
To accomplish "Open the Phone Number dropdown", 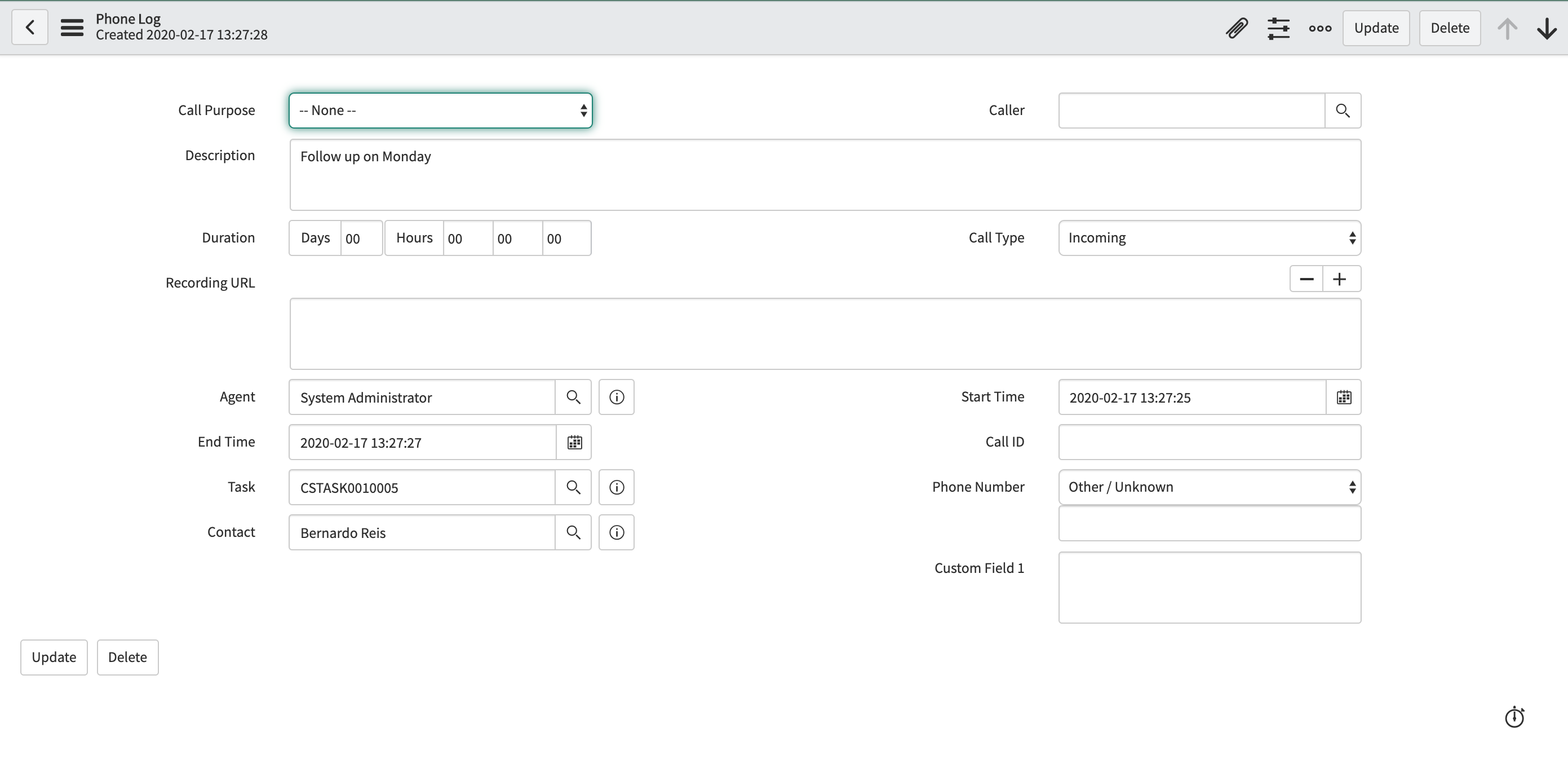I will coord(1209,487).
